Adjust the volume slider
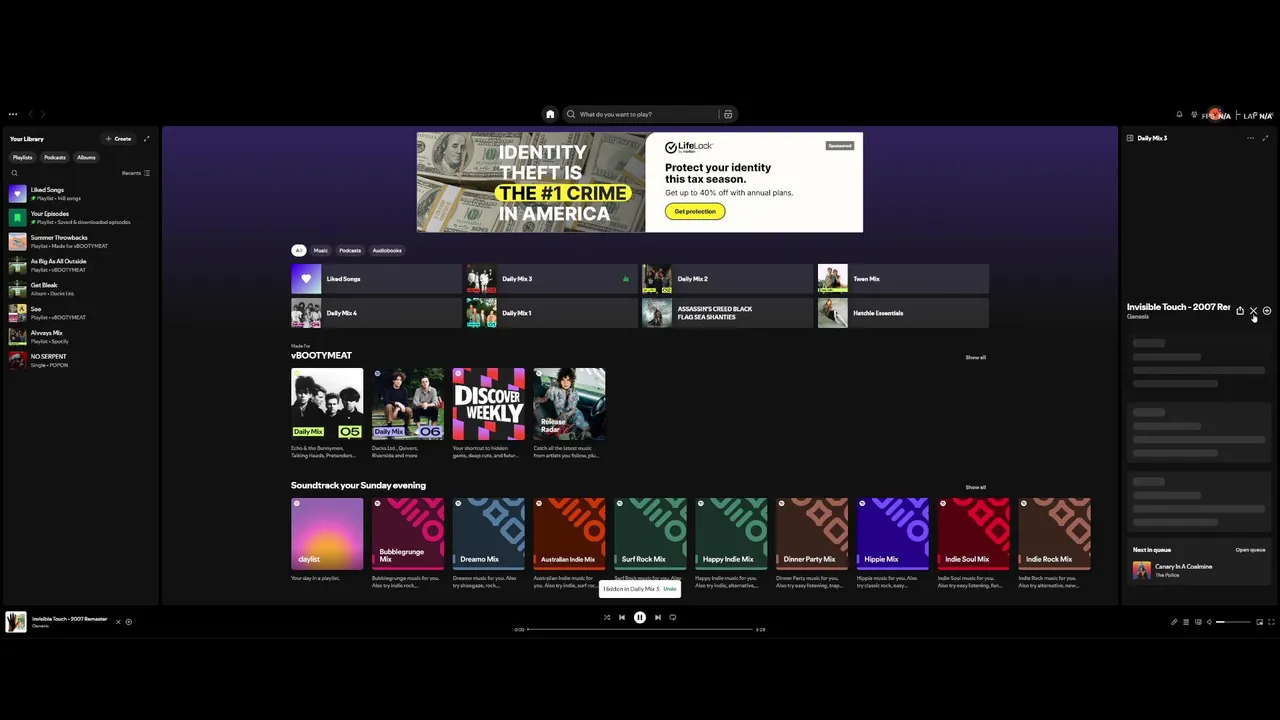The width and height of the screenshot is (1280, 720). tap(1232, 622)
